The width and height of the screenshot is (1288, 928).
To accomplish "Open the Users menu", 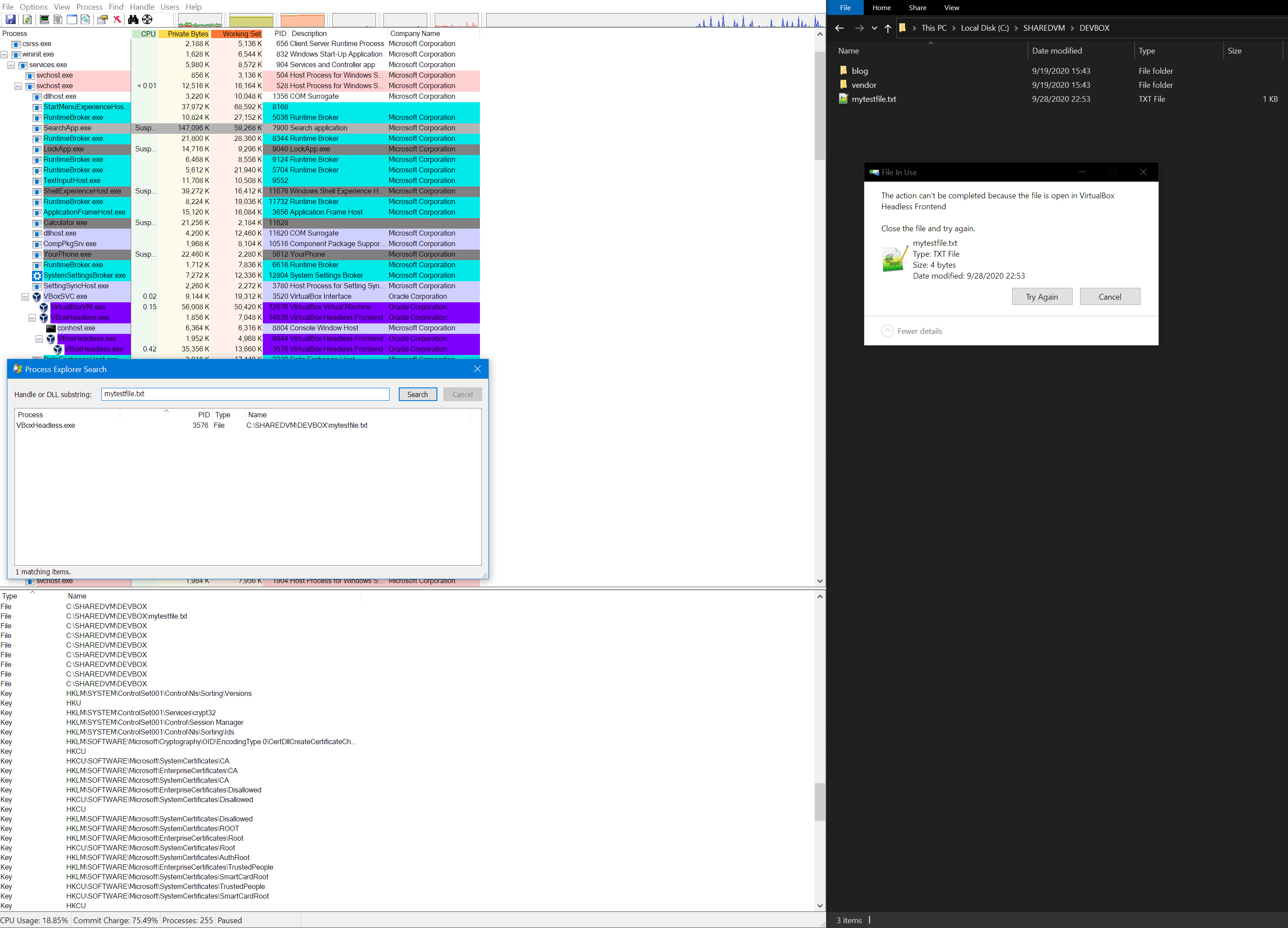I will 170,7.
